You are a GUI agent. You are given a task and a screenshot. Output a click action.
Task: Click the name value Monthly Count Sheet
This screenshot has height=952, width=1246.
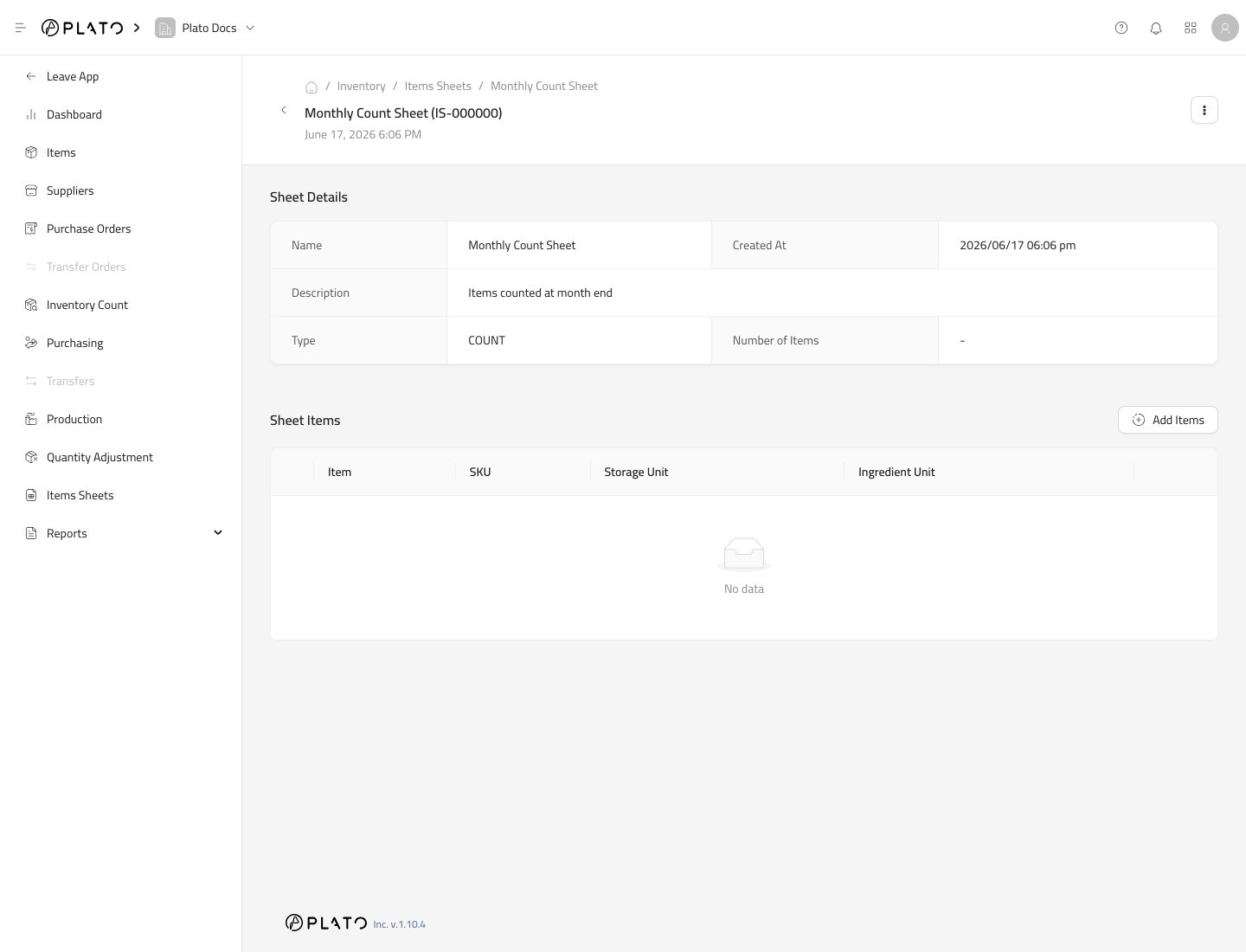[522, 245]
